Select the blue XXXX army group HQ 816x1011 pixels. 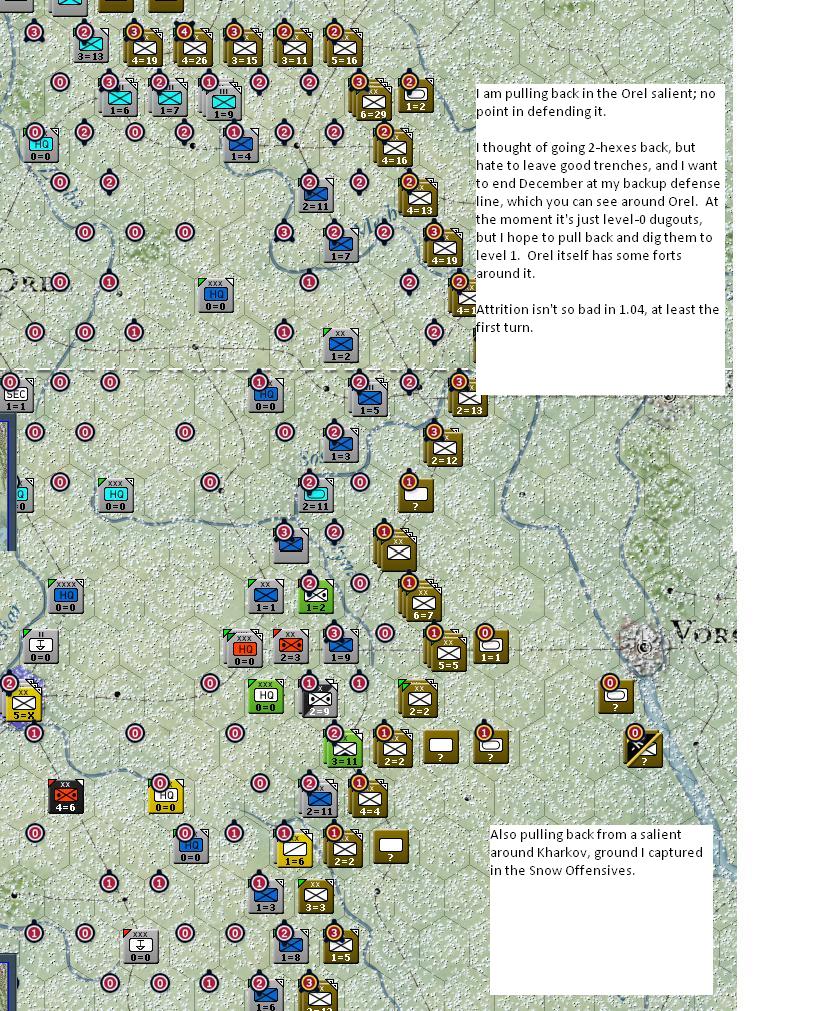coord(66,596)
